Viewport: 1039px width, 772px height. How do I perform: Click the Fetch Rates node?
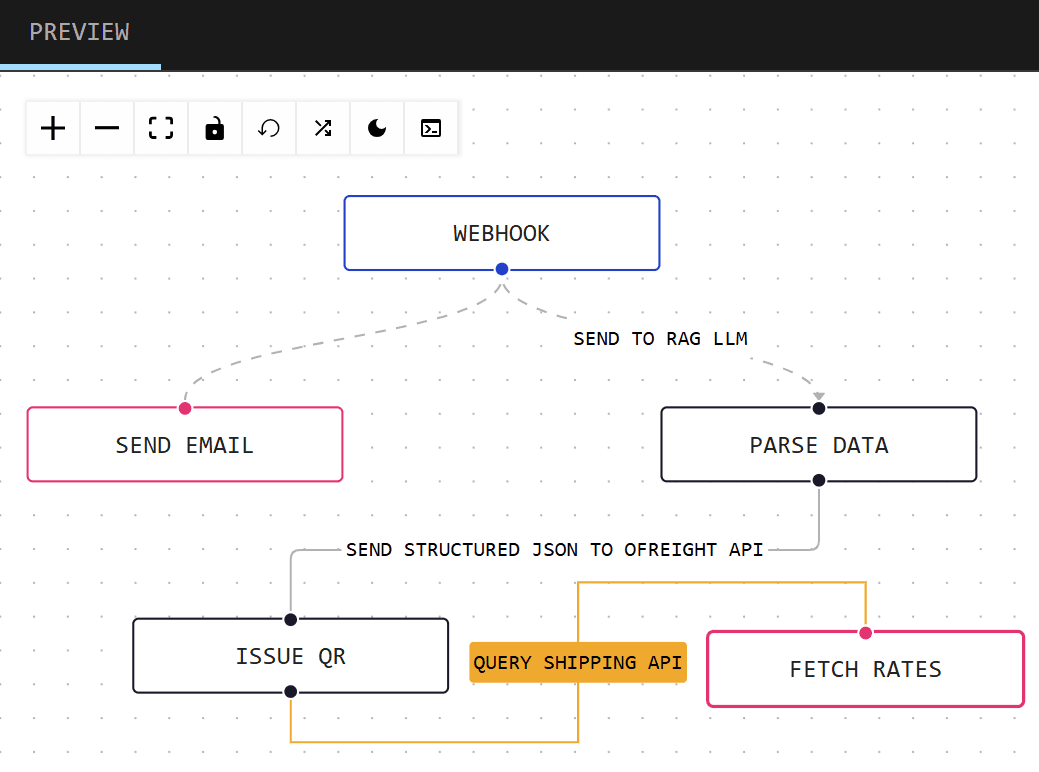tap(865, 669)
